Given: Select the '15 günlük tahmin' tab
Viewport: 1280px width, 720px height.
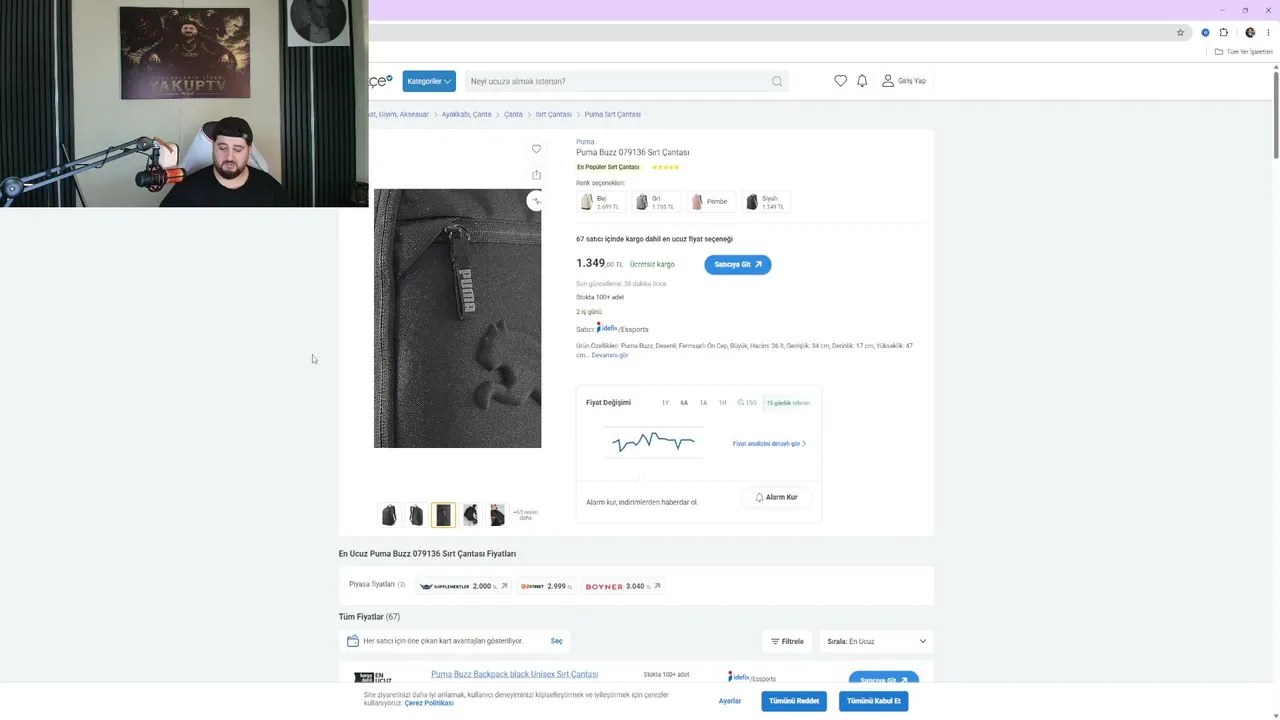Looking at the screenshot, I should (788, 403).
